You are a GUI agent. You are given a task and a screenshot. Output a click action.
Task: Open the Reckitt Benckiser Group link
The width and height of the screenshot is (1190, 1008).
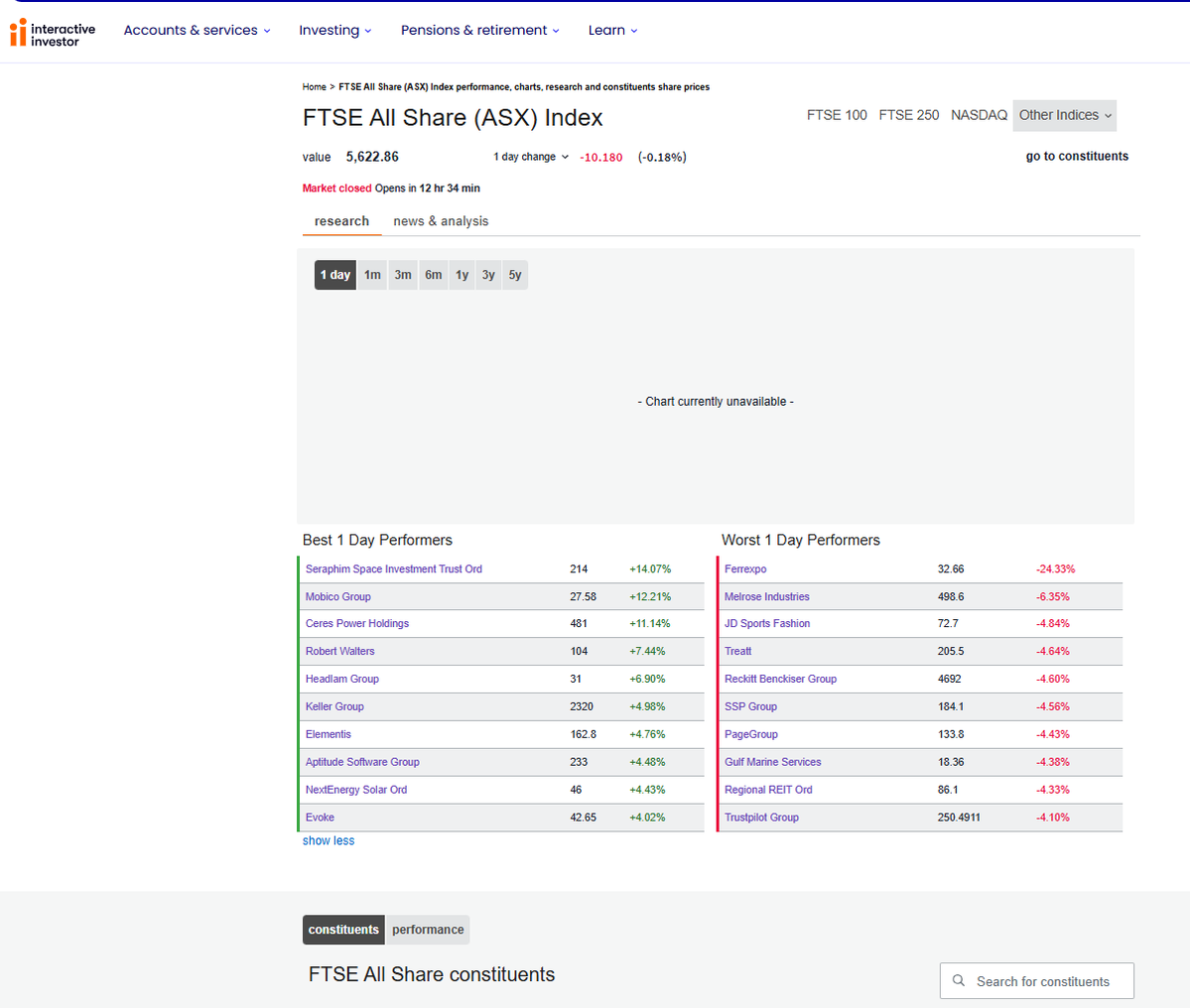click(x=780, y=679)
